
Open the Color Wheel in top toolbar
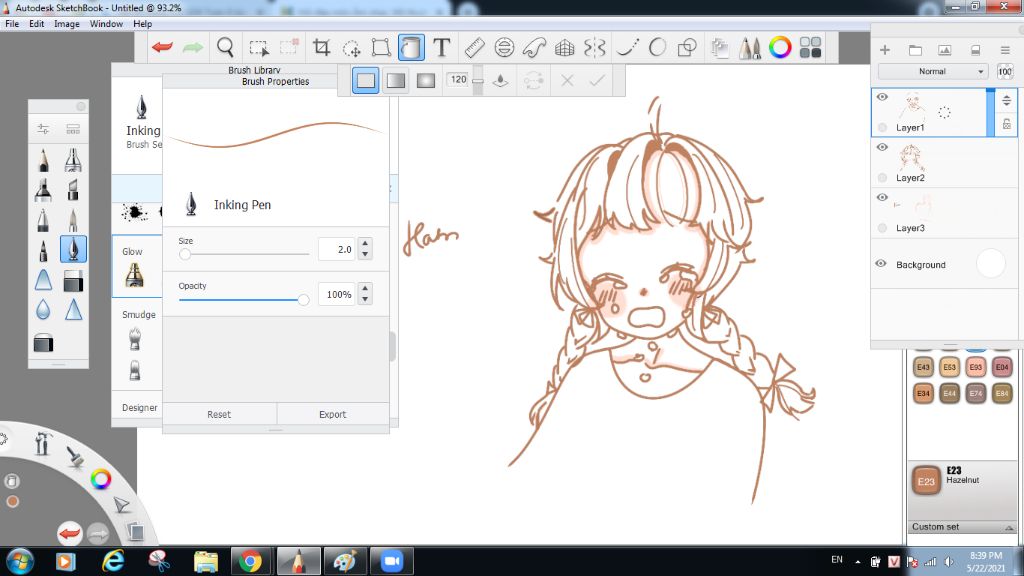[780, 47]
